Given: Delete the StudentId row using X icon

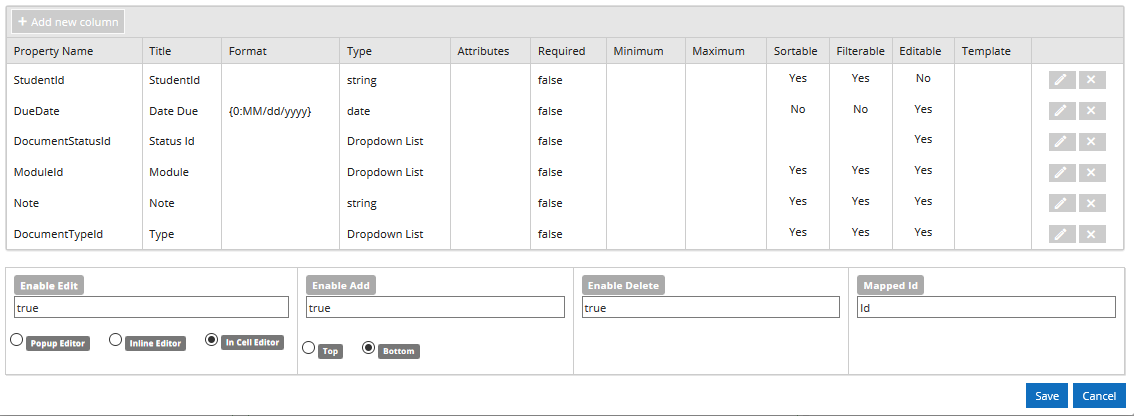Looking at the screenshot, I should pos(1092,80).
